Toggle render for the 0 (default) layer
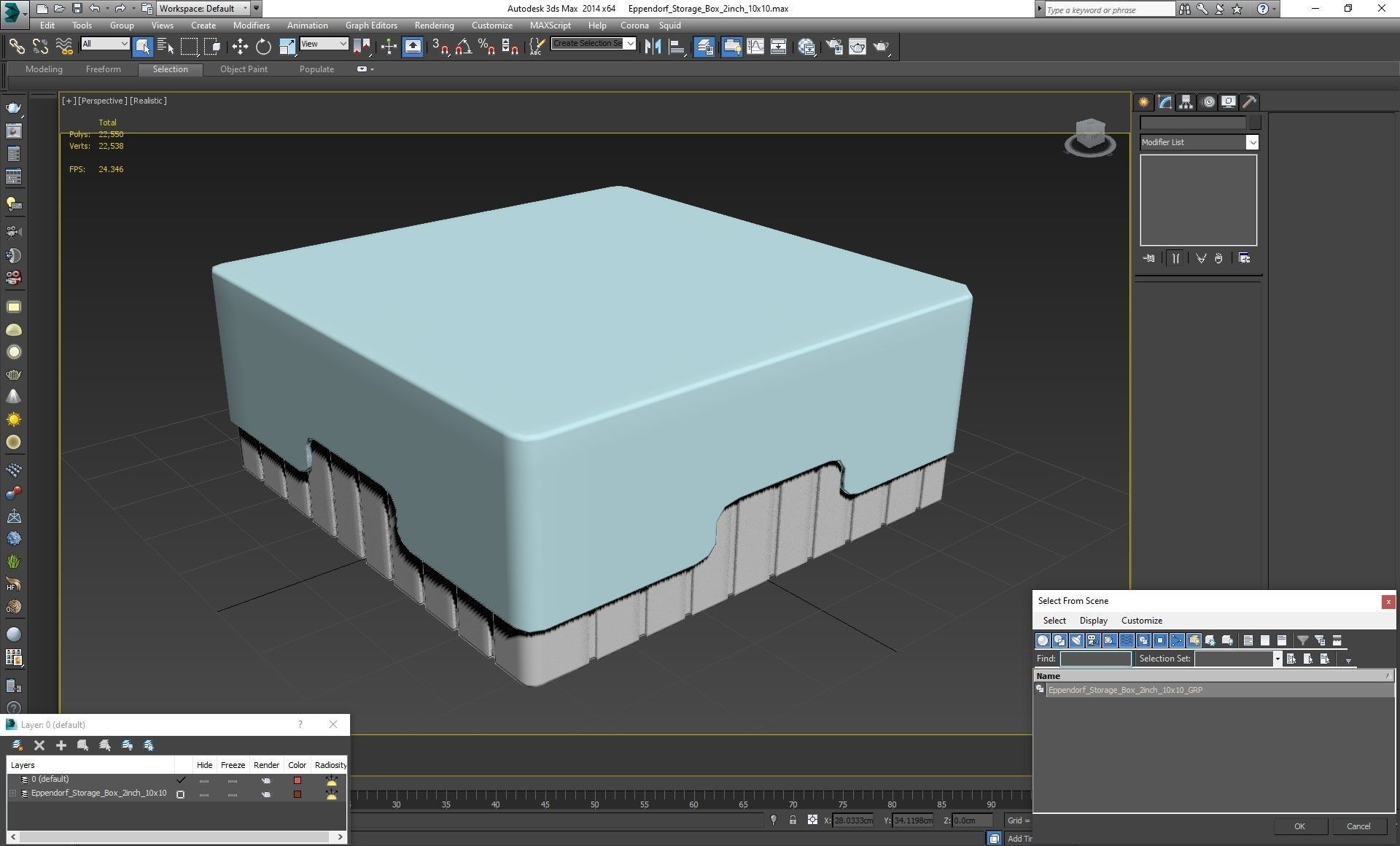This screenshot has width=1400, height=846. click(265, 780)
